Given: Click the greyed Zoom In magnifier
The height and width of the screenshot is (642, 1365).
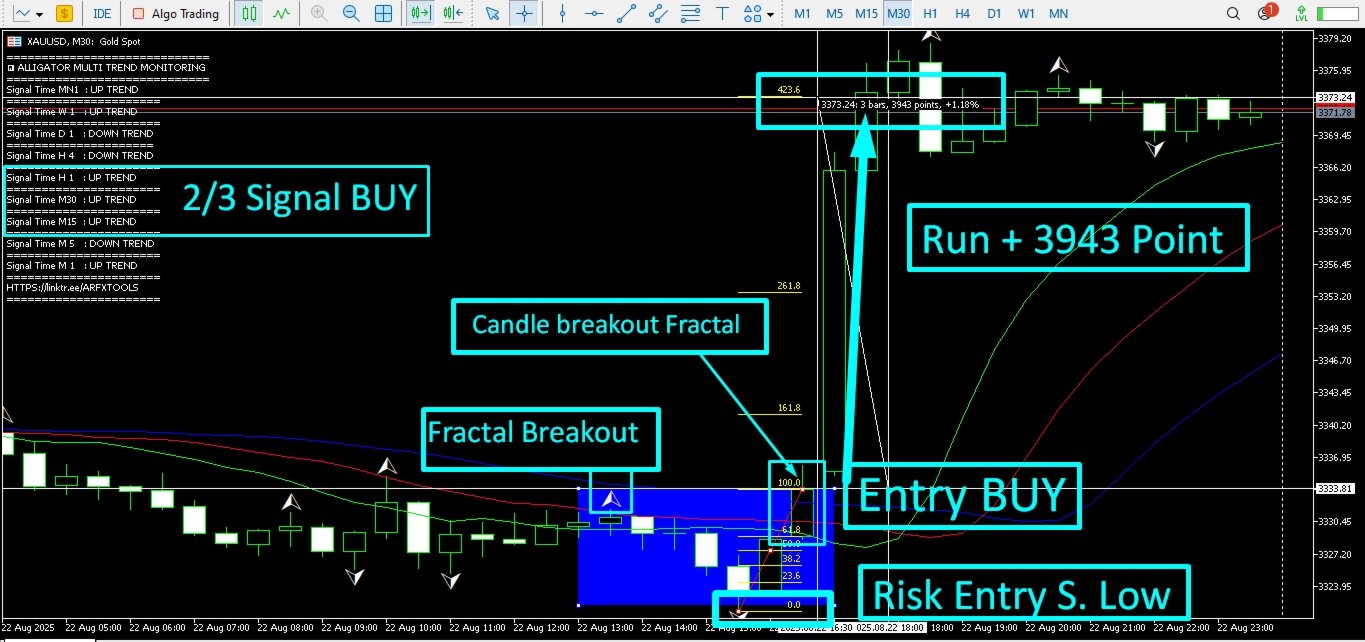Looking at the screenshot, I should click(x=319, y=14).
